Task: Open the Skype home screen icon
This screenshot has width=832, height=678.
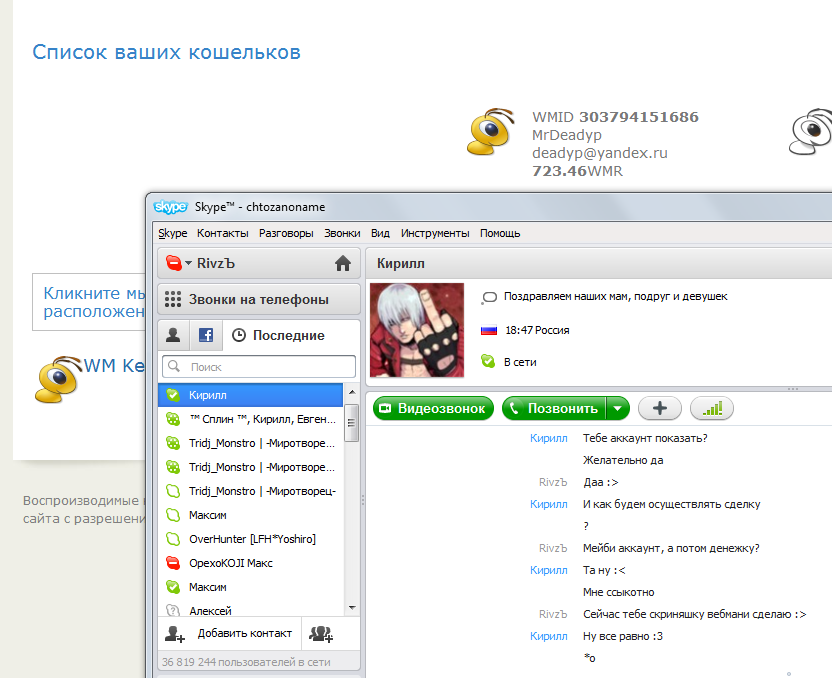Action: (x=343, y=263)
